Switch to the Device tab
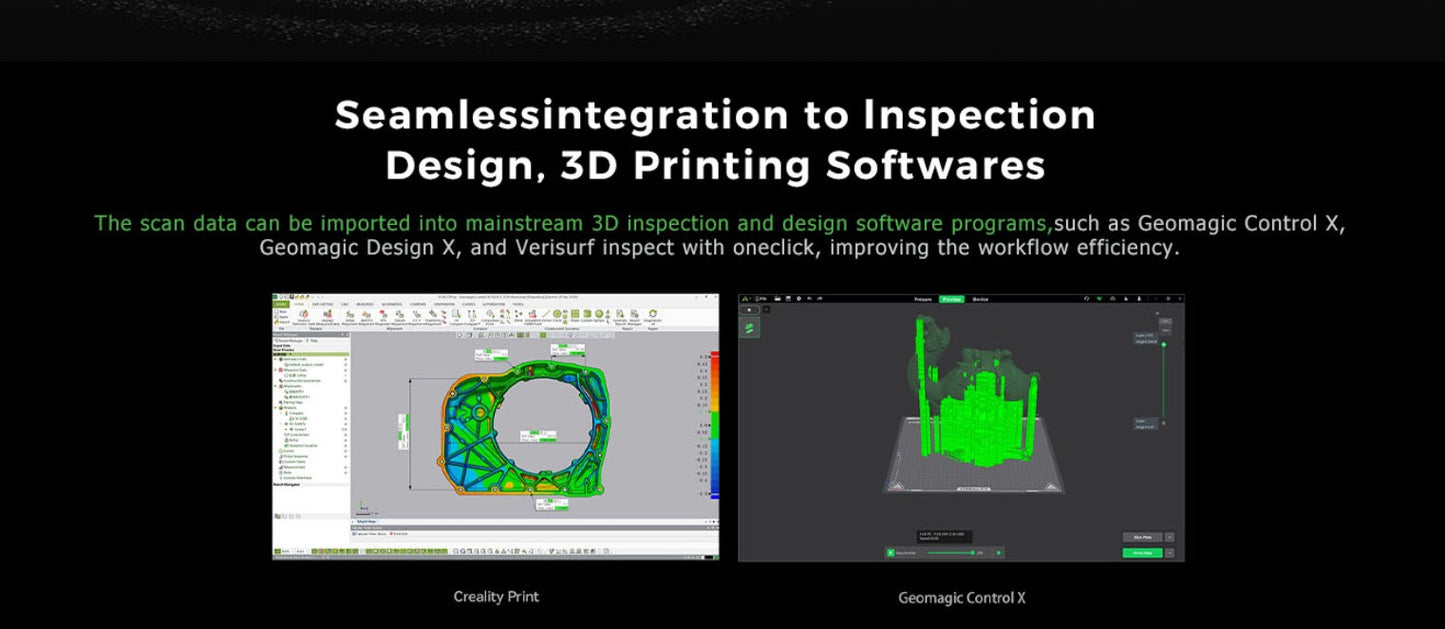Viewport: 1445px width, 629px height. coord(980,299)
